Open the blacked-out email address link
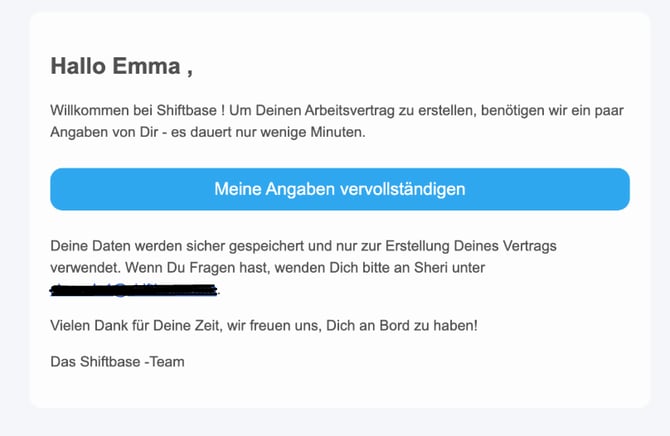Viewport: 670px width, 436px height. point(134,290)
